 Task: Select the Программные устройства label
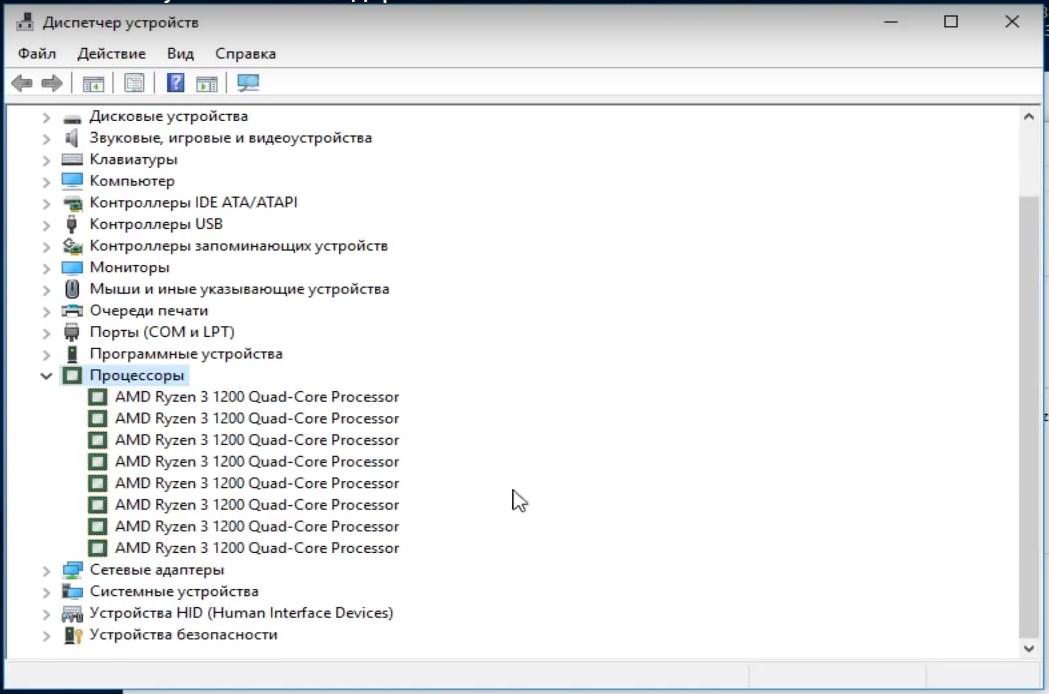click(186, 354)
